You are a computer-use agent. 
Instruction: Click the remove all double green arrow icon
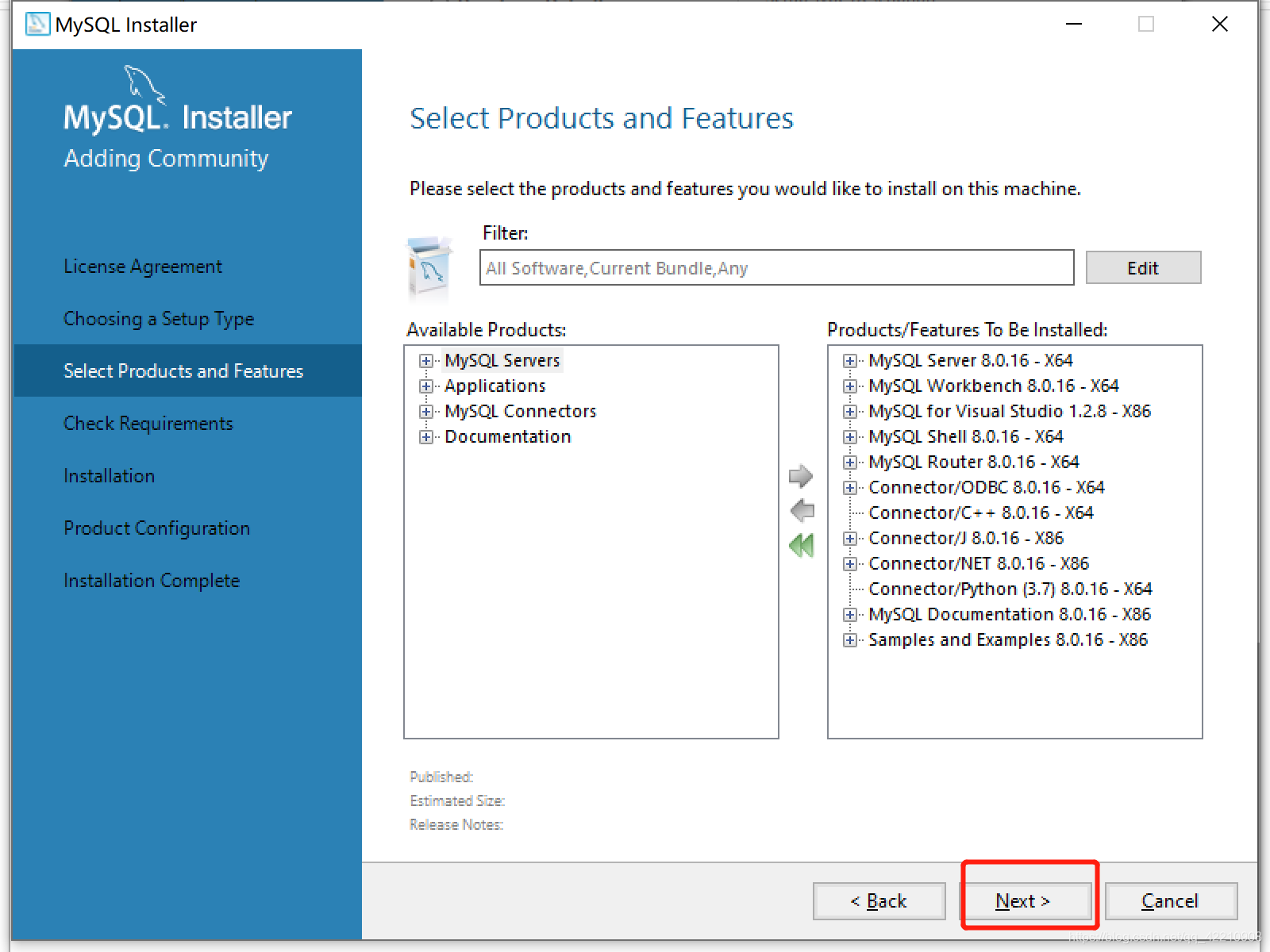(802, 545)
